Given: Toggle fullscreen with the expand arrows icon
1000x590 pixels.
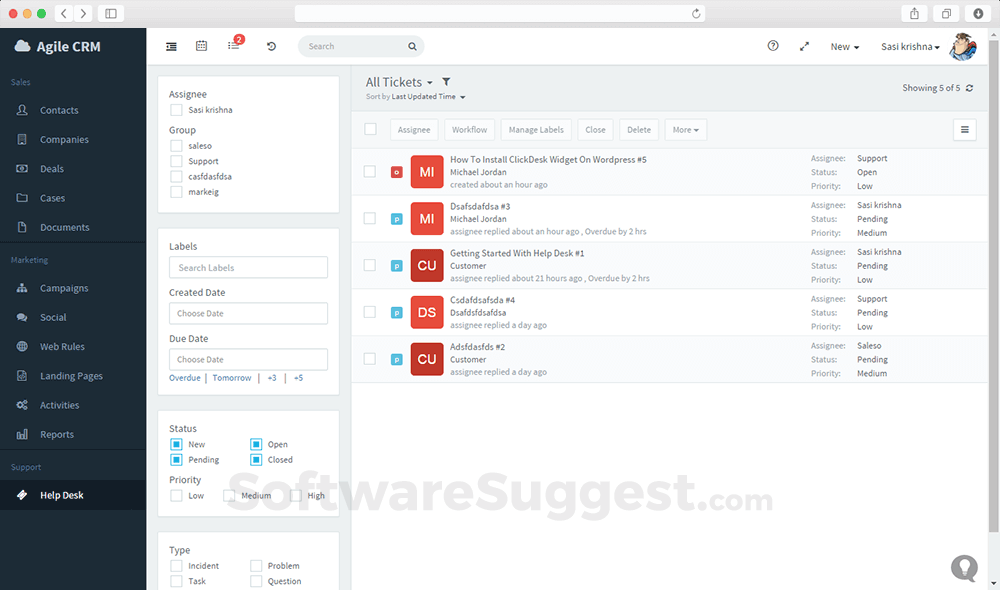Looking at the screenshot, I should point(804,46).
